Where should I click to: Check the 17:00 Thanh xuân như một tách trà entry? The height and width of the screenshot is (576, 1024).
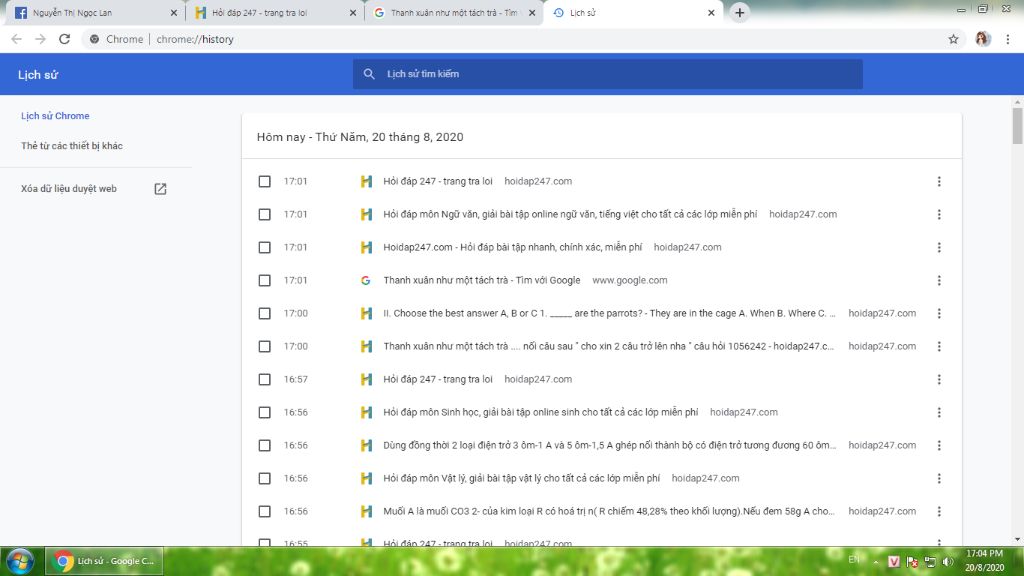[264, 346]
